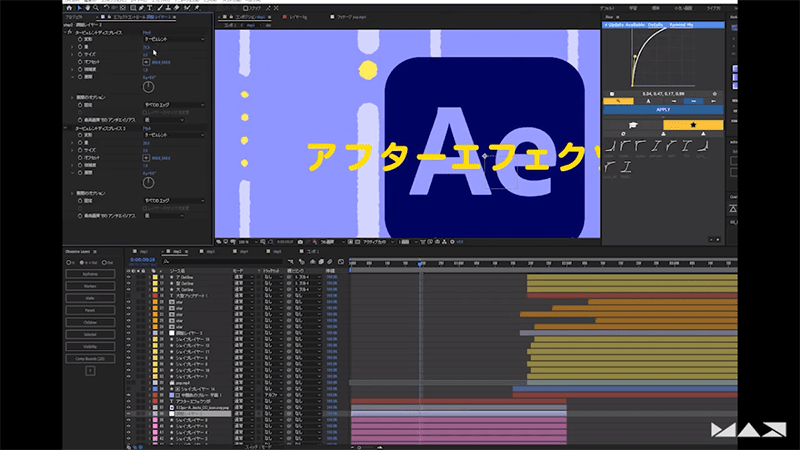Screen dimensions: 800x450
Task: Expand the 量 property in first effect
Action: (x=72, y=46)
